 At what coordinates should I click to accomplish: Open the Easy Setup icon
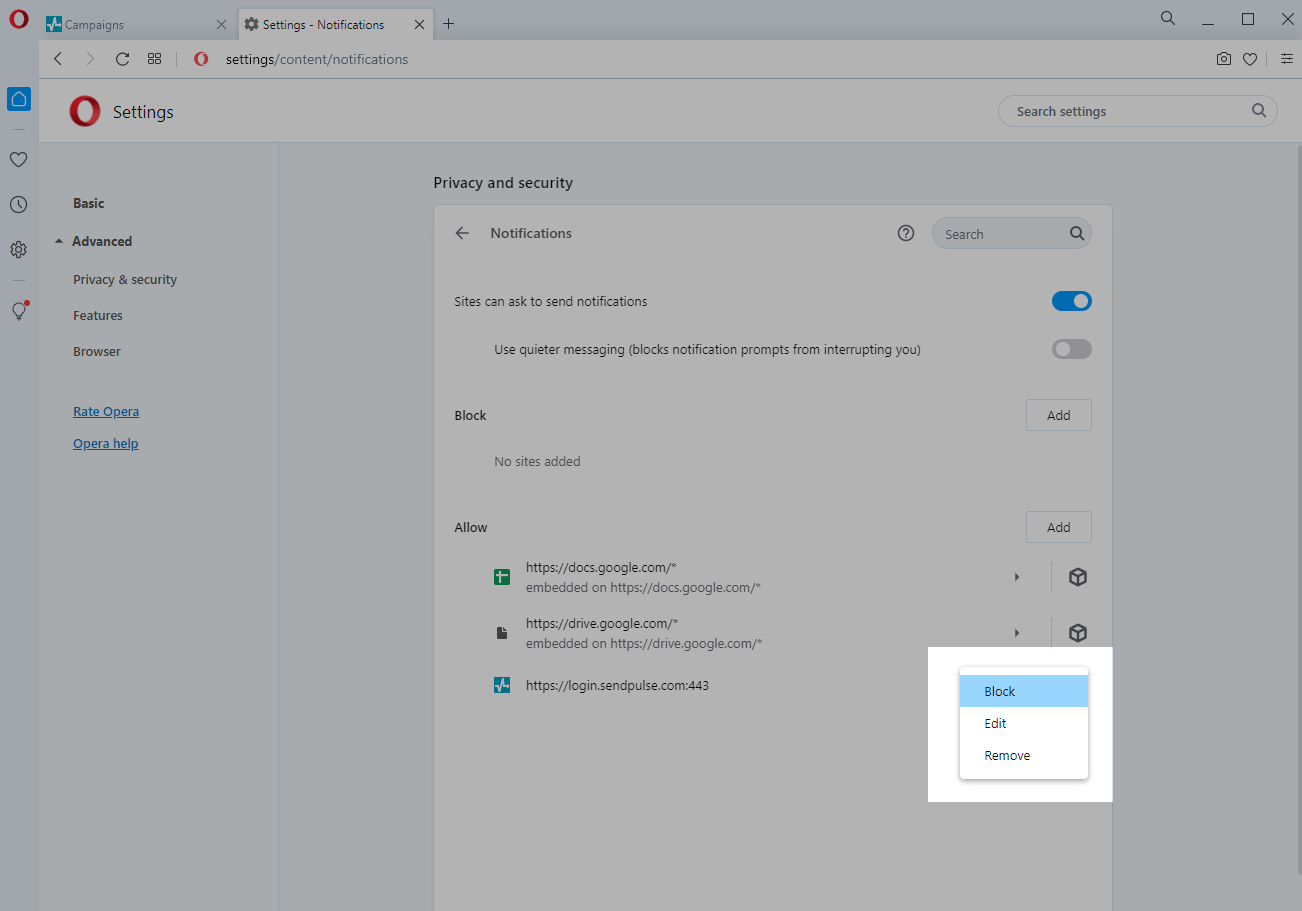(1286, 59)
